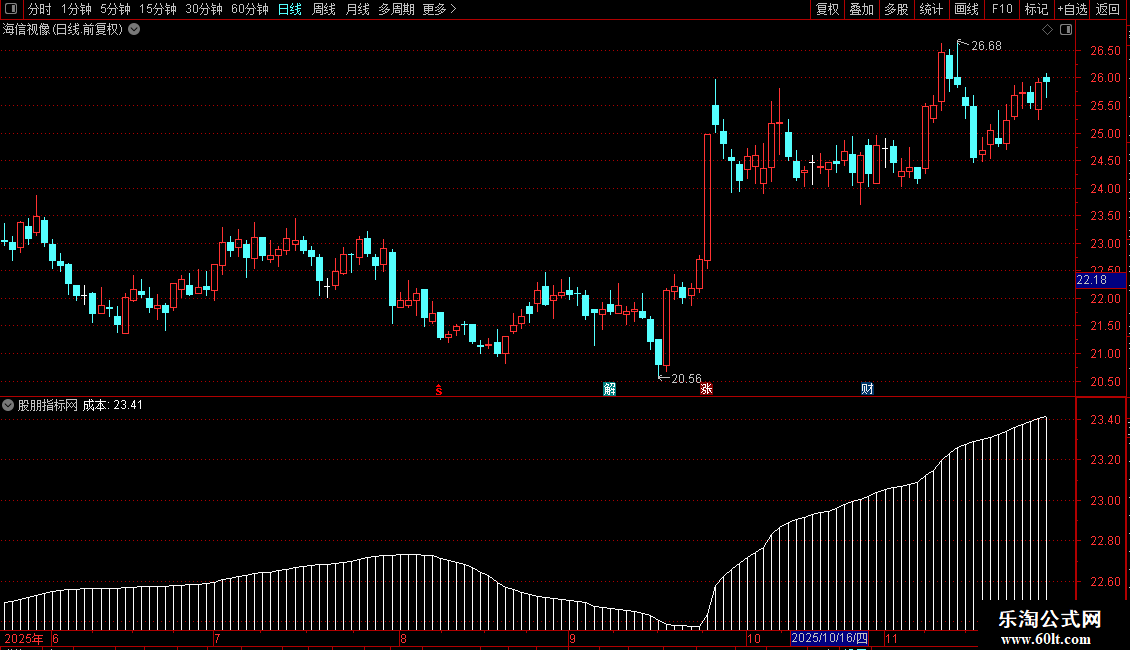Click the red S event marker

(439, 390)
